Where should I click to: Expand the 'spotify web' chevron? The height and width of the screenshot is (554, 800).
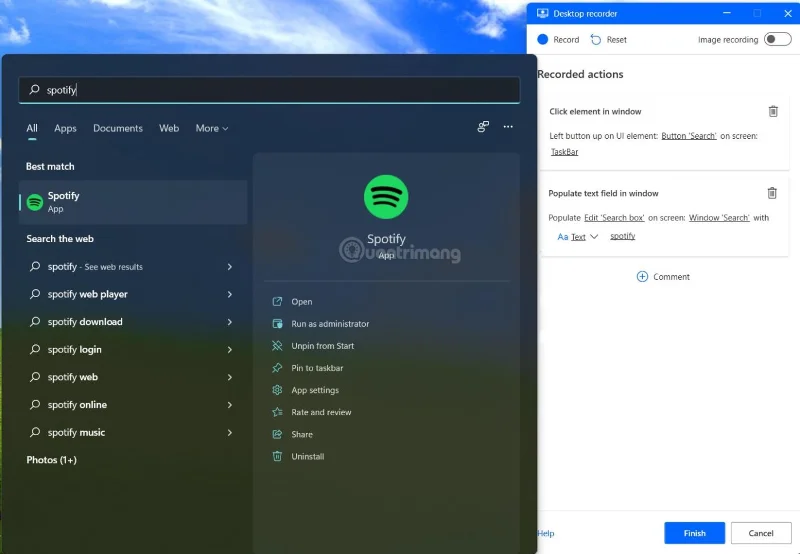pyautogui.click(x=230, y=377)
